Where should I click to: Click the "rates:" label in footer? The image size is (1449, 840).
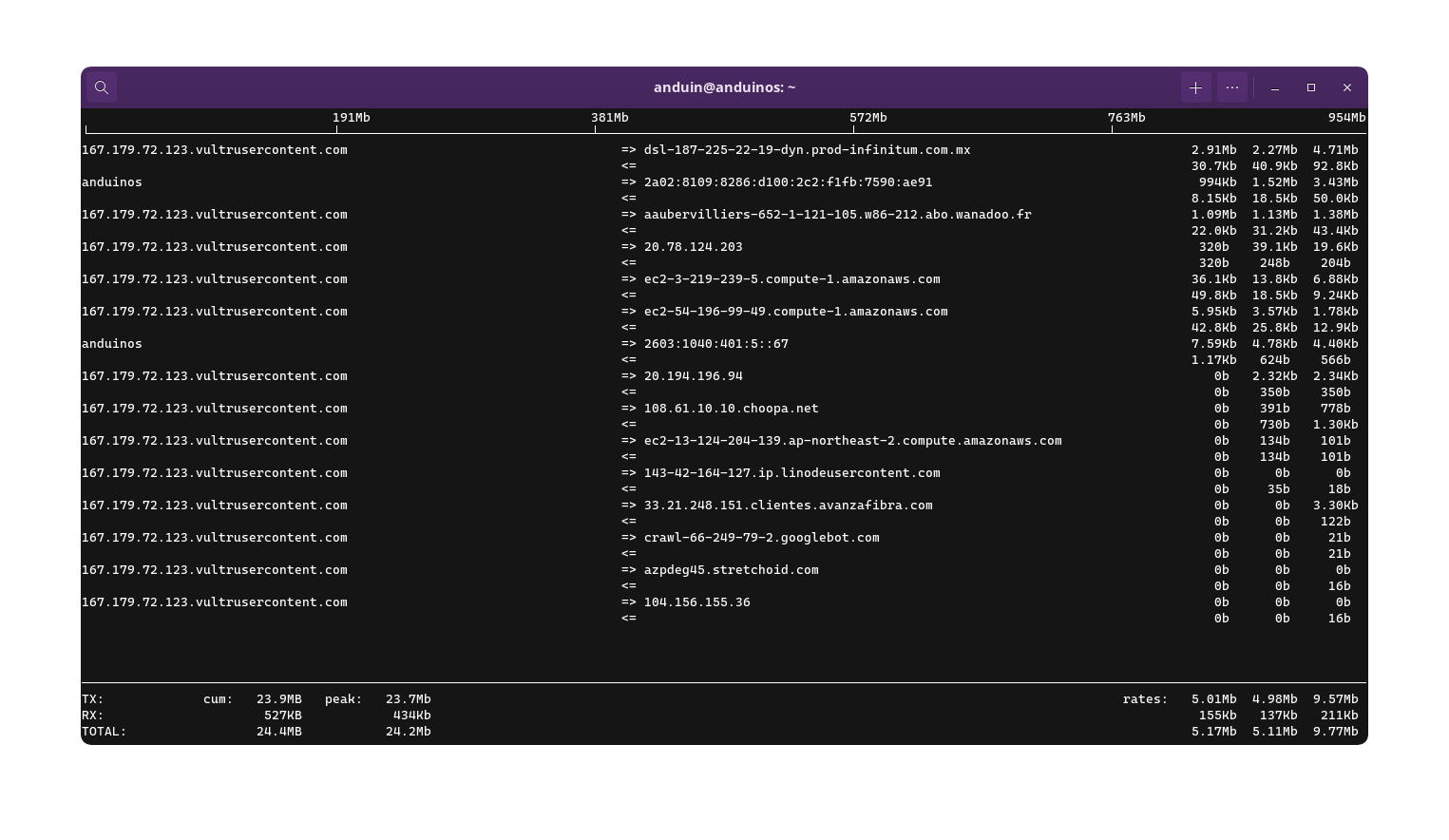[1145, 699]
